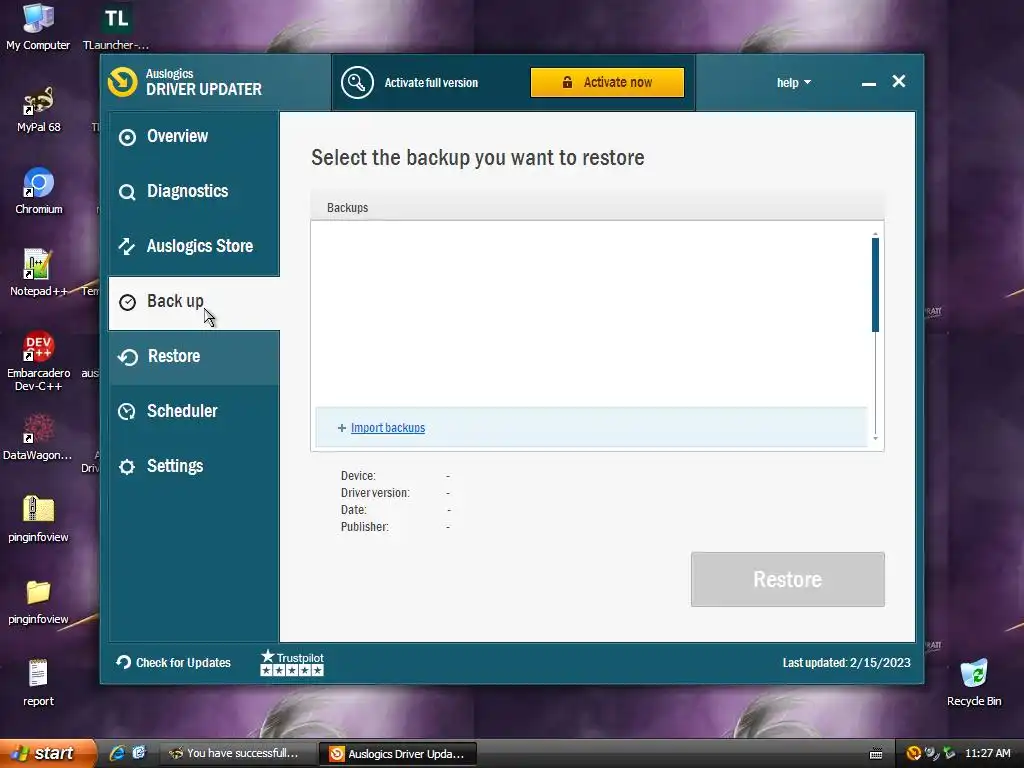
Task: Select the Notepad++ desktop icon
Action: point(38,274)
